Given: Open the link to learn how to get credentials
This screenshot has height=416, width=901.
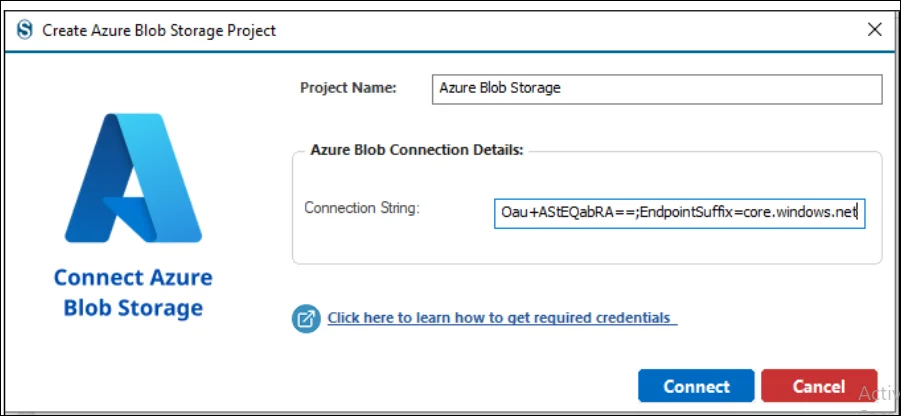Looking at the screenshot, I should 502,318.
